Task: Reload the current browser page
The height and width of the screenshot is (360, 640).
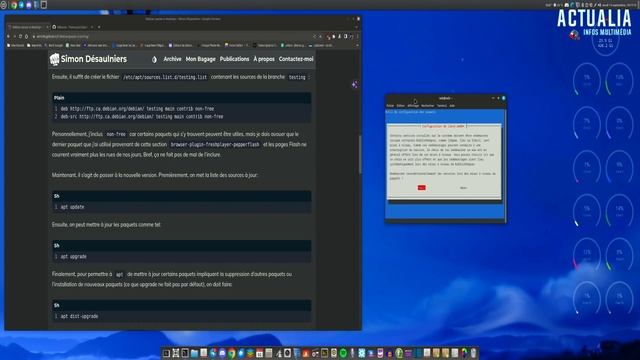Action: point(20,36)
